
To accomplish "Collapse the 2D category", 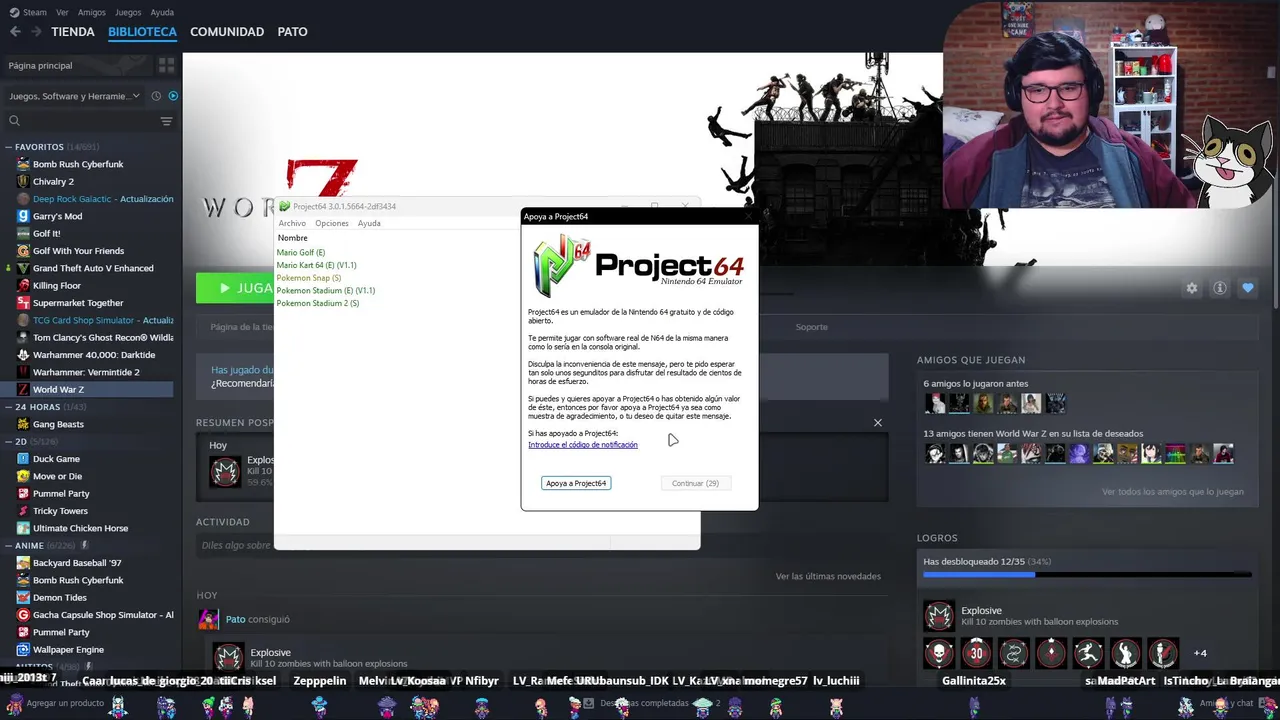I will 9,441.
